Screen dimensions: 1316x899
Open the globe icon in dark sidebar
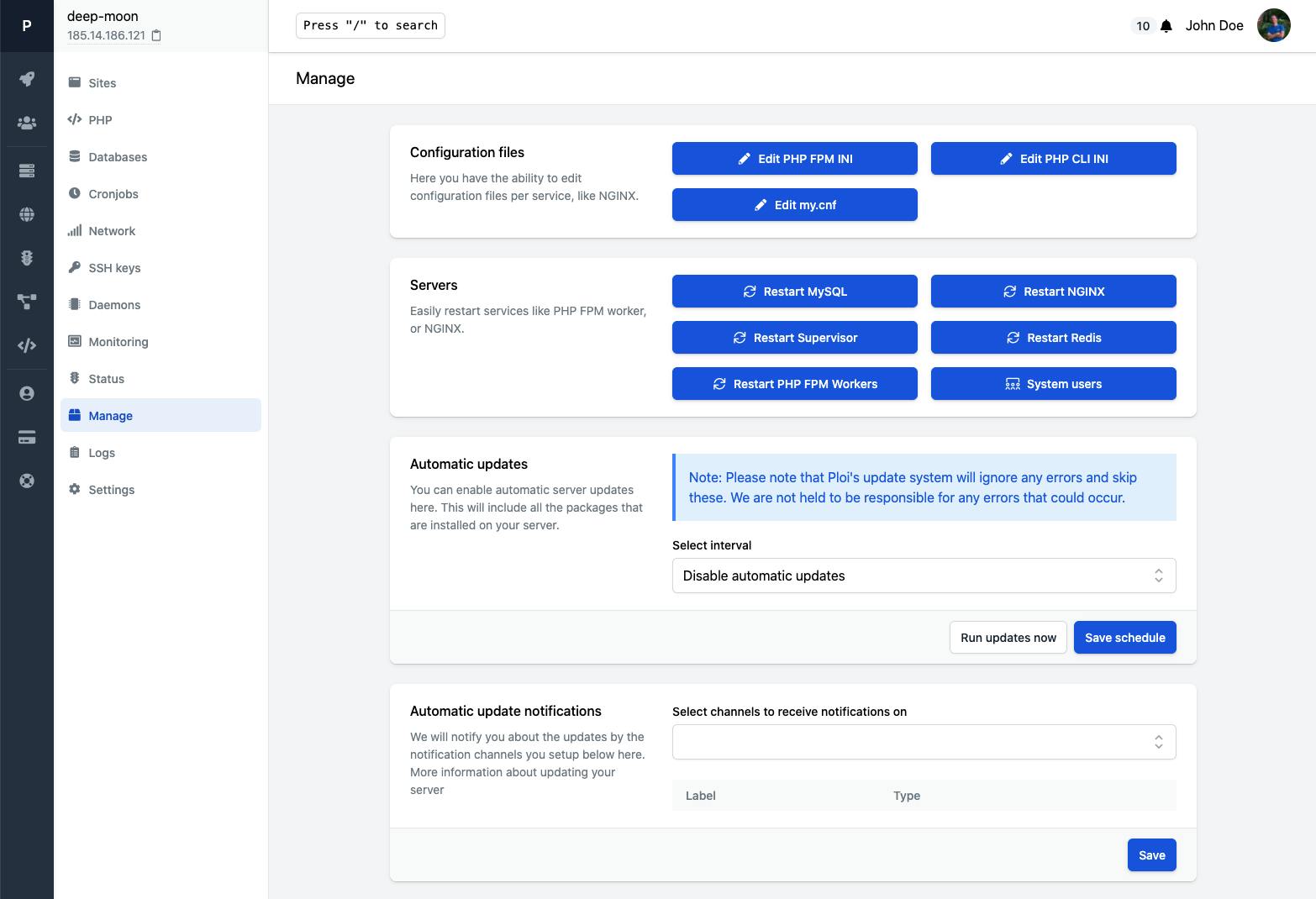[27, 214]
